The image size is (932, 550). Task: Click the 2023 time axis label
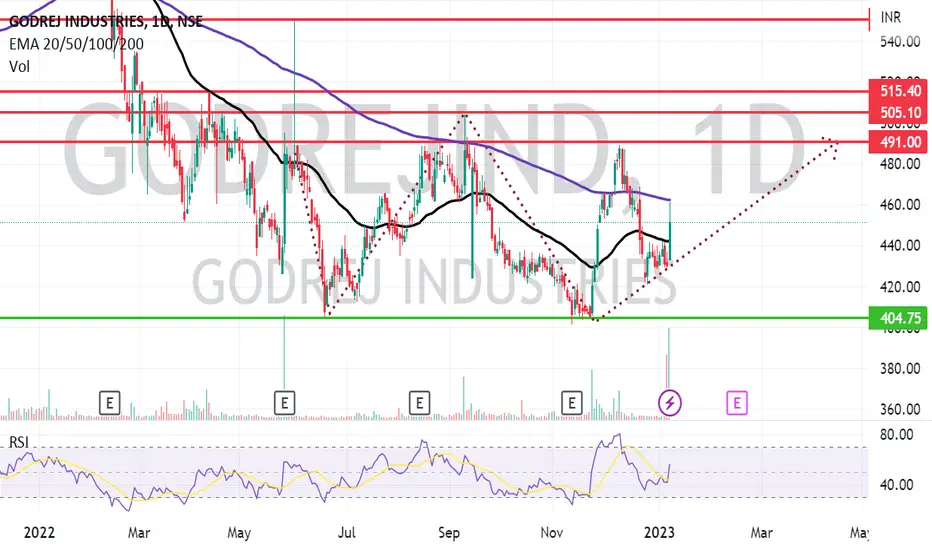point(659,532)
